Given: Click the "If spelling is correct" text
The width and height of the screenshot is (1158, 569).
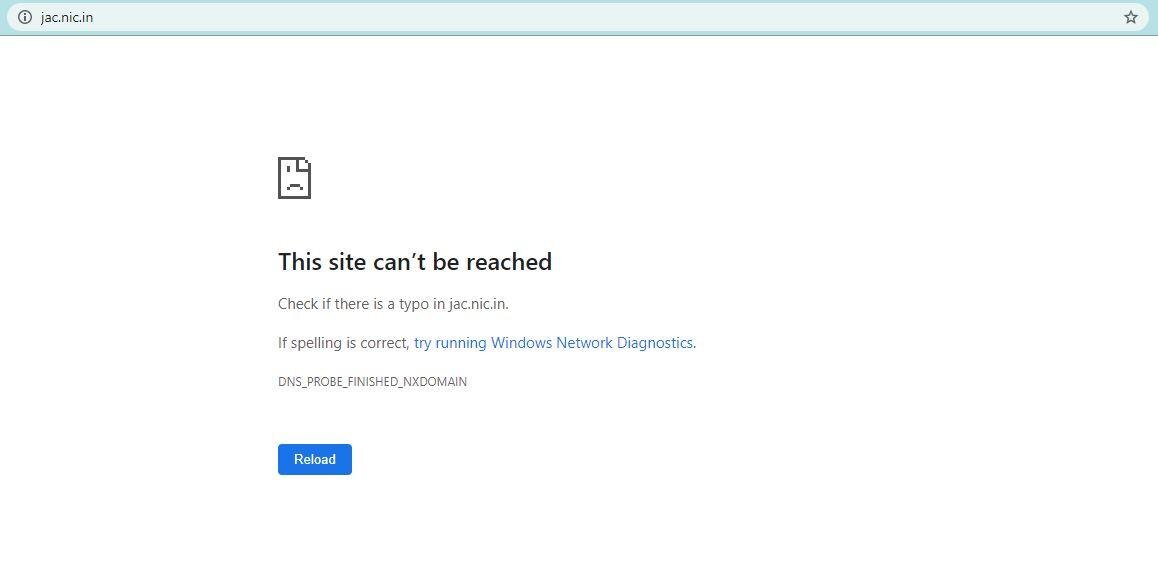Looking at the screenshot, I should tap(343, 343).
